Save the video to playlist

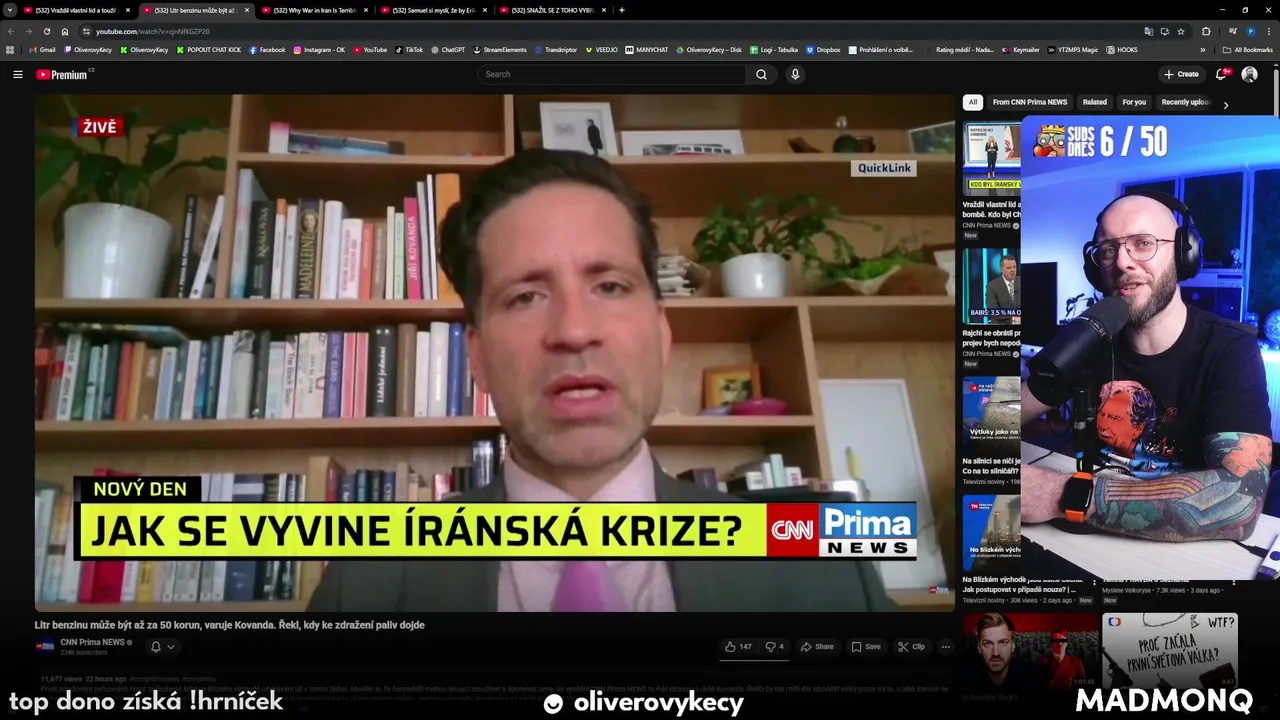tap(866, 647)
